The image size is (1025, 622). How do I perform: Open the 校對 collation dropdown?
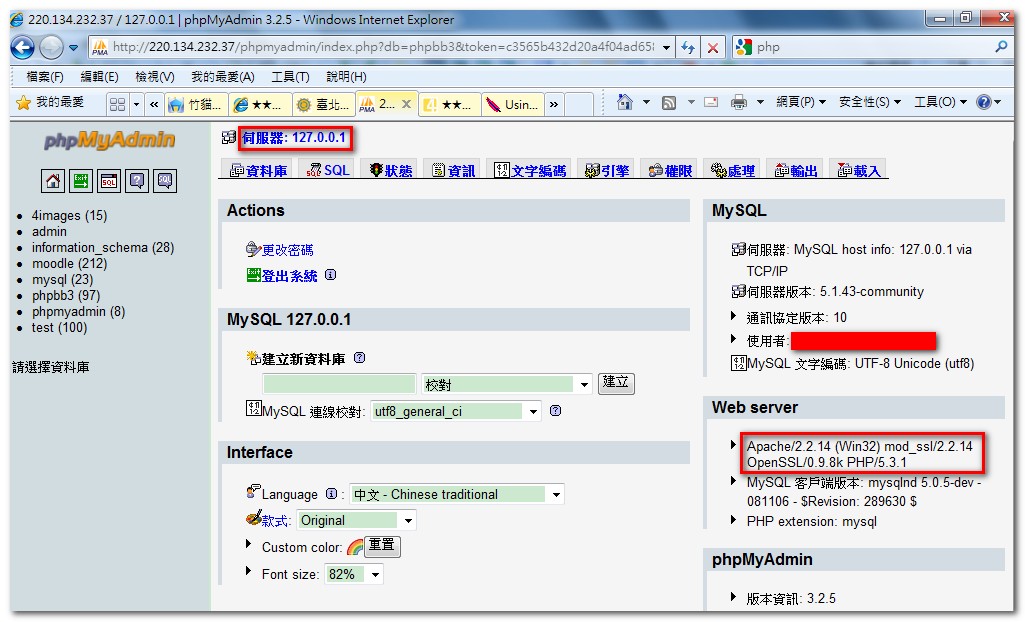(x=507, y=384)
